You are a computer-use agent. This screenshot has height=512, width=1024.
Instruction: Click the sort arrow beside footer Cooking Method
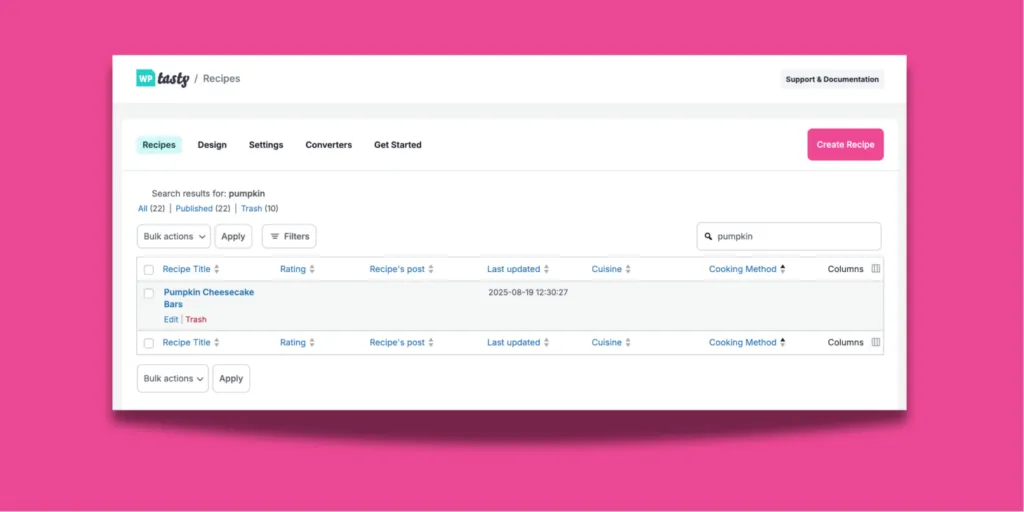click(783, 343)
